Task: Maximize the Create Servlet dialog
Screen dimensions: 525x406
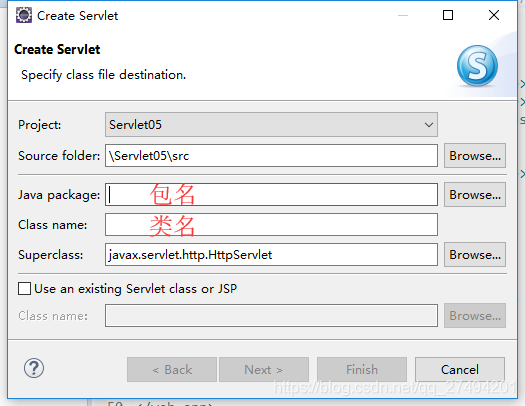Action: [x=448, y=15]
